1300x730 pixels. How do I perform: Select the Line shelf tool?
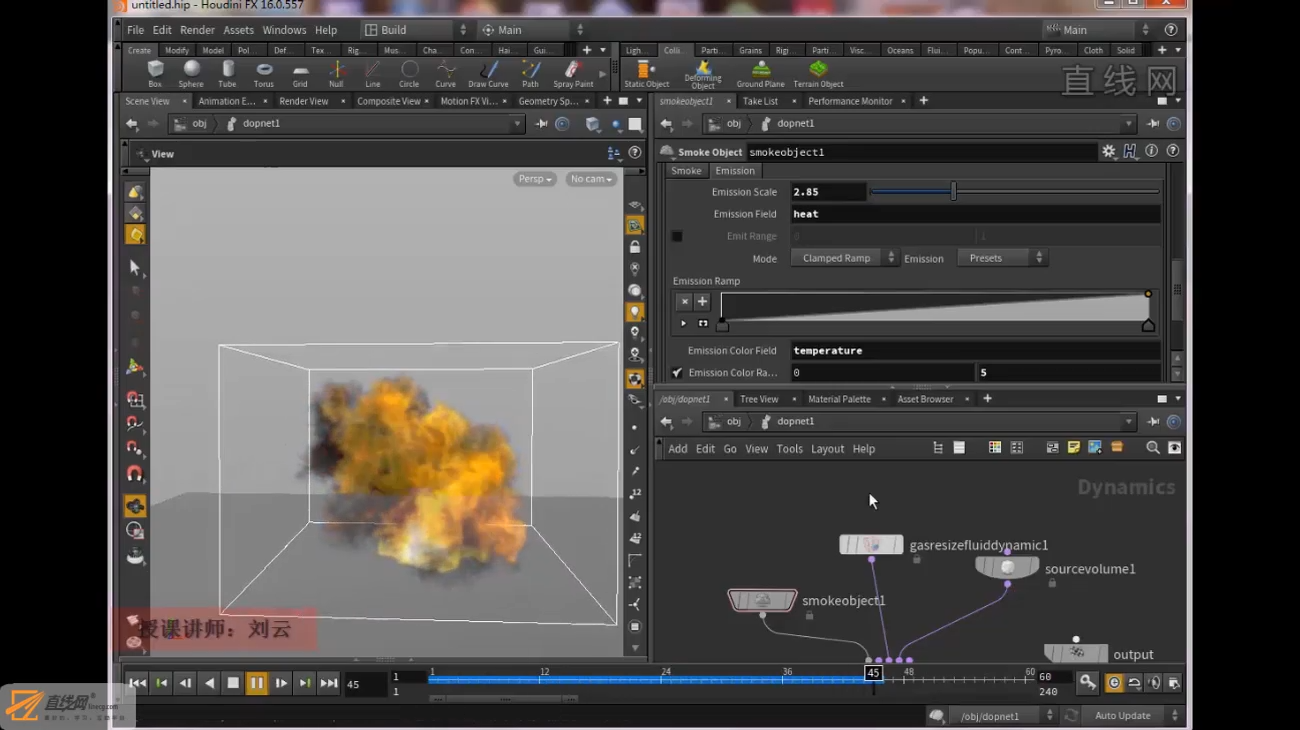pos(373,73)
